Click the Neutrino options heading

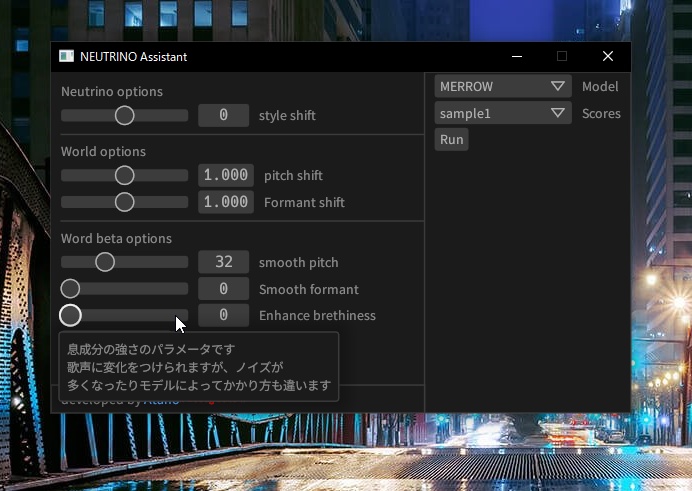112,91
